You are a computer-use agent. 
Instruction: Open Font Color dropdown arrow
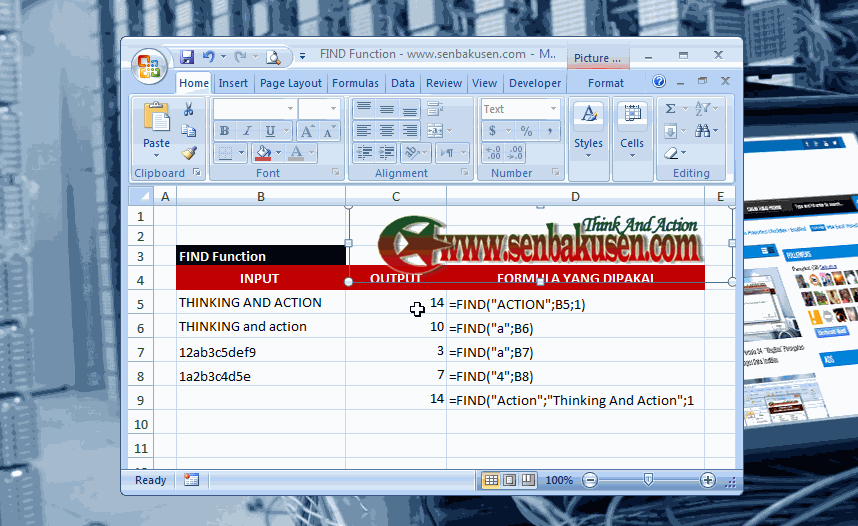coord(311,153)
